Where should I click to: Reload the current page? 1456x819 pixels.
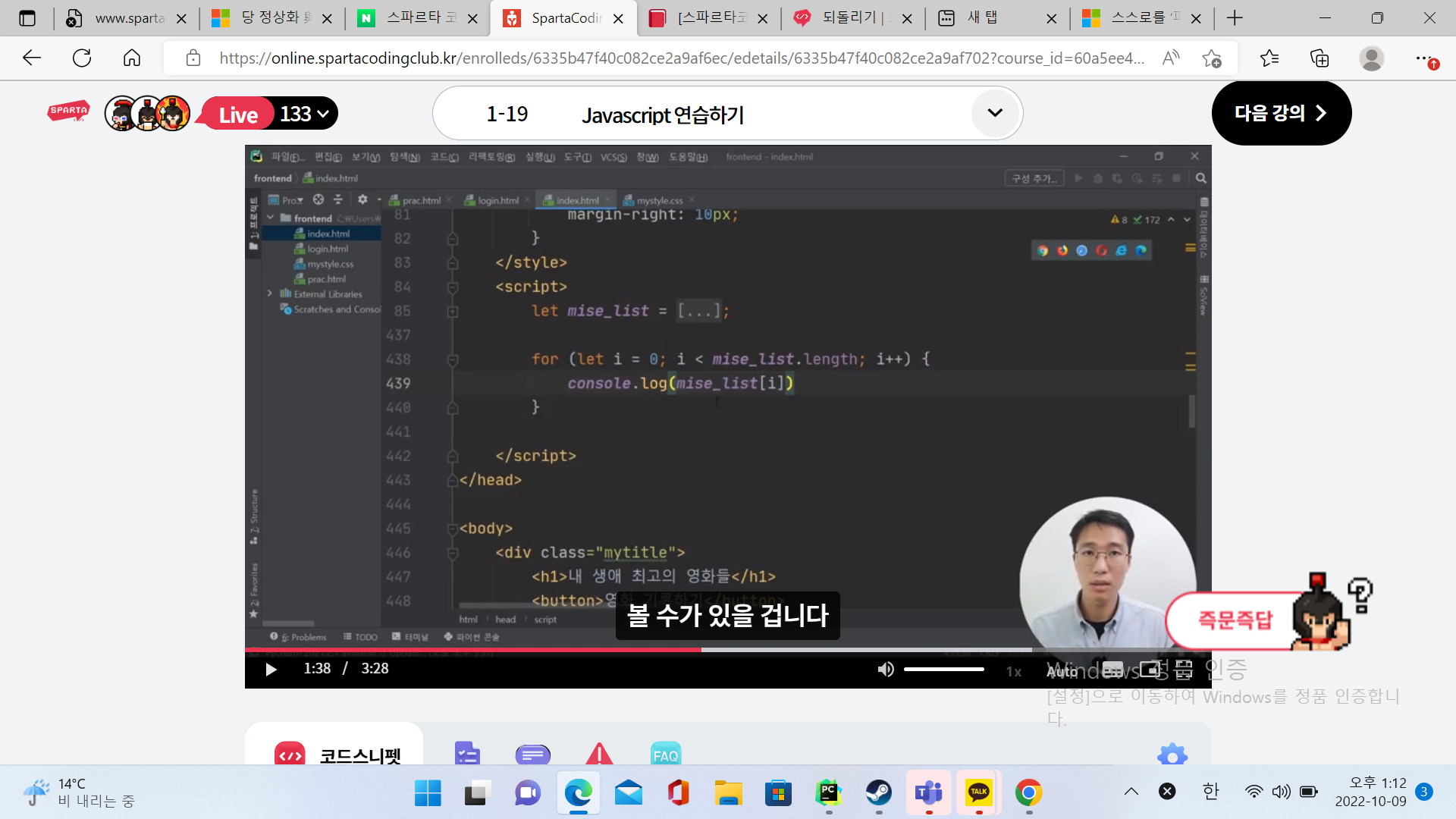coord(82,58)
